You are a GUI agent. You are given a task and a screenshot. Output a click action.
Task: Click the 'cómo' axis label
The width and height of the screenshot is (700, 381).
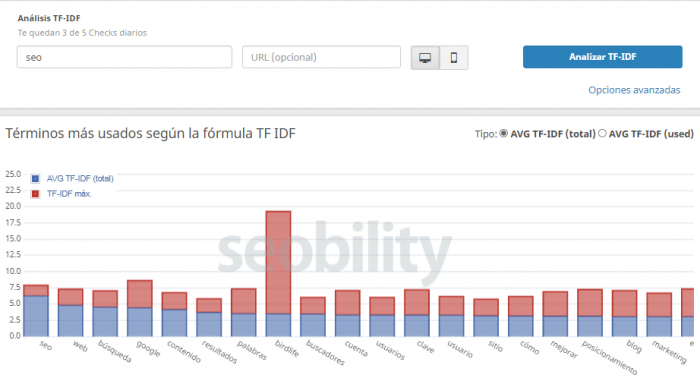click(x=529, y=347)
